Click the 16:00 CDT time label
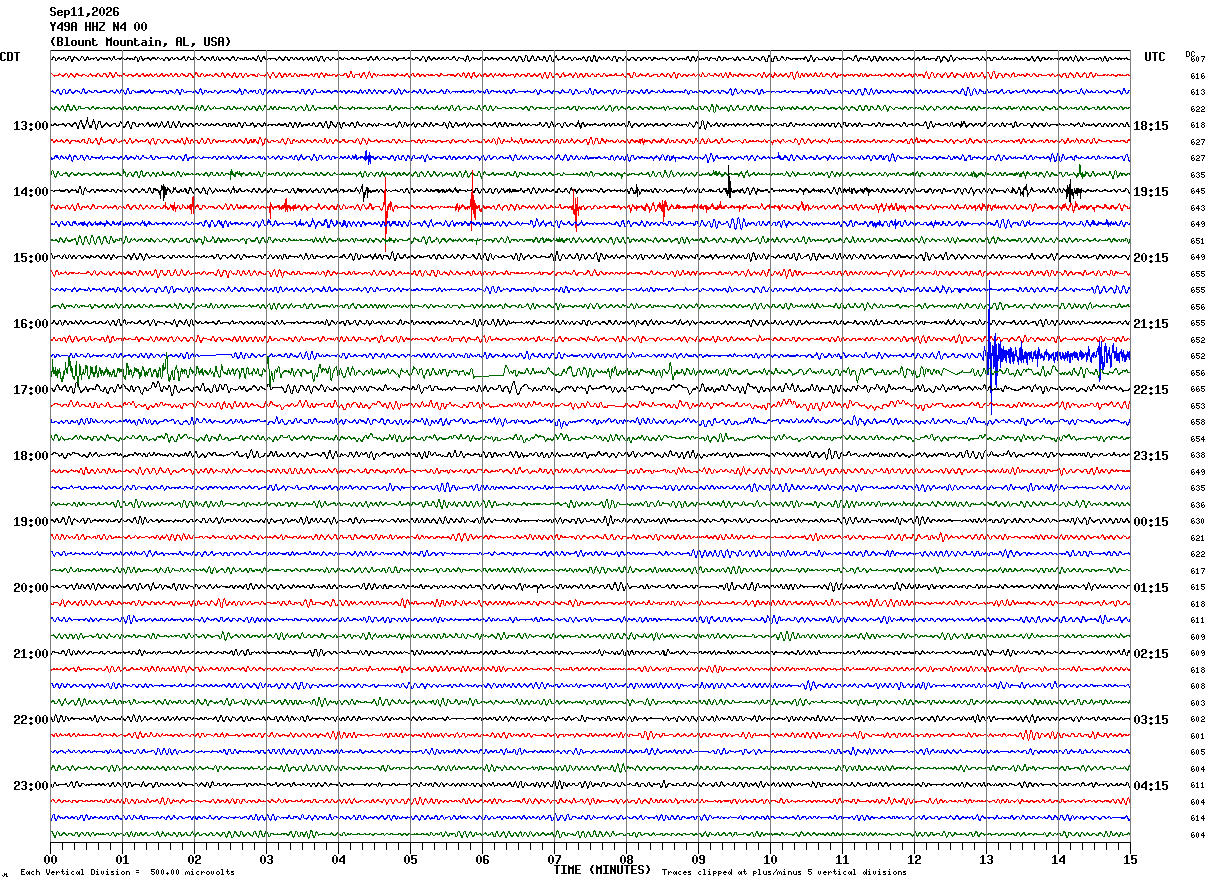The width and height of the screenshot is (1210, 886). (30, 324)
